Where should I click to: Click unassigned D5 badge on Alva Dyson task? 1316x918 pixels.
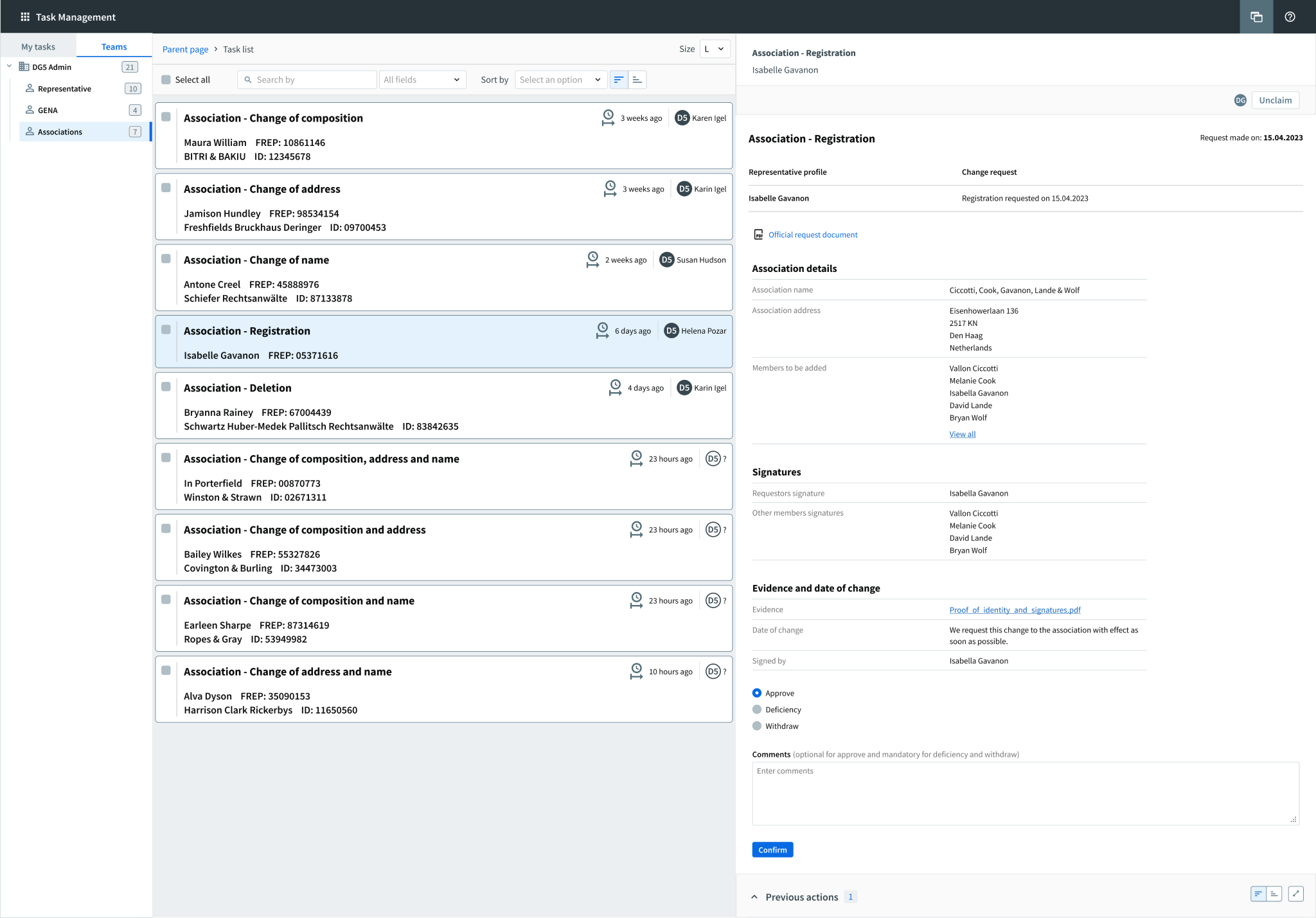[713, 672]
